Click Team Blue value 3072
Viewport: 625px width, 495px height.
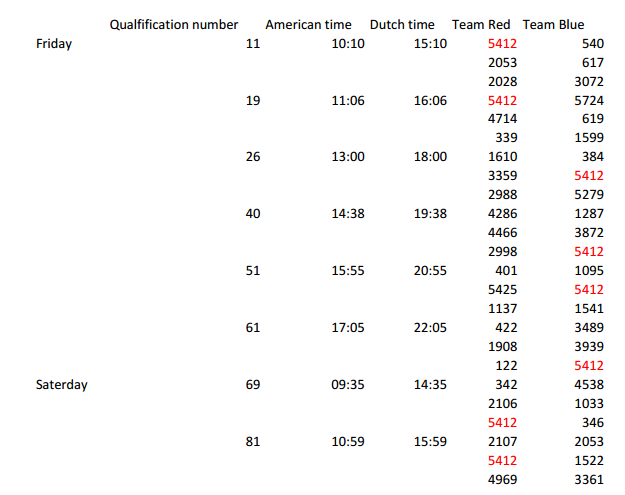(x=589, y=82)
